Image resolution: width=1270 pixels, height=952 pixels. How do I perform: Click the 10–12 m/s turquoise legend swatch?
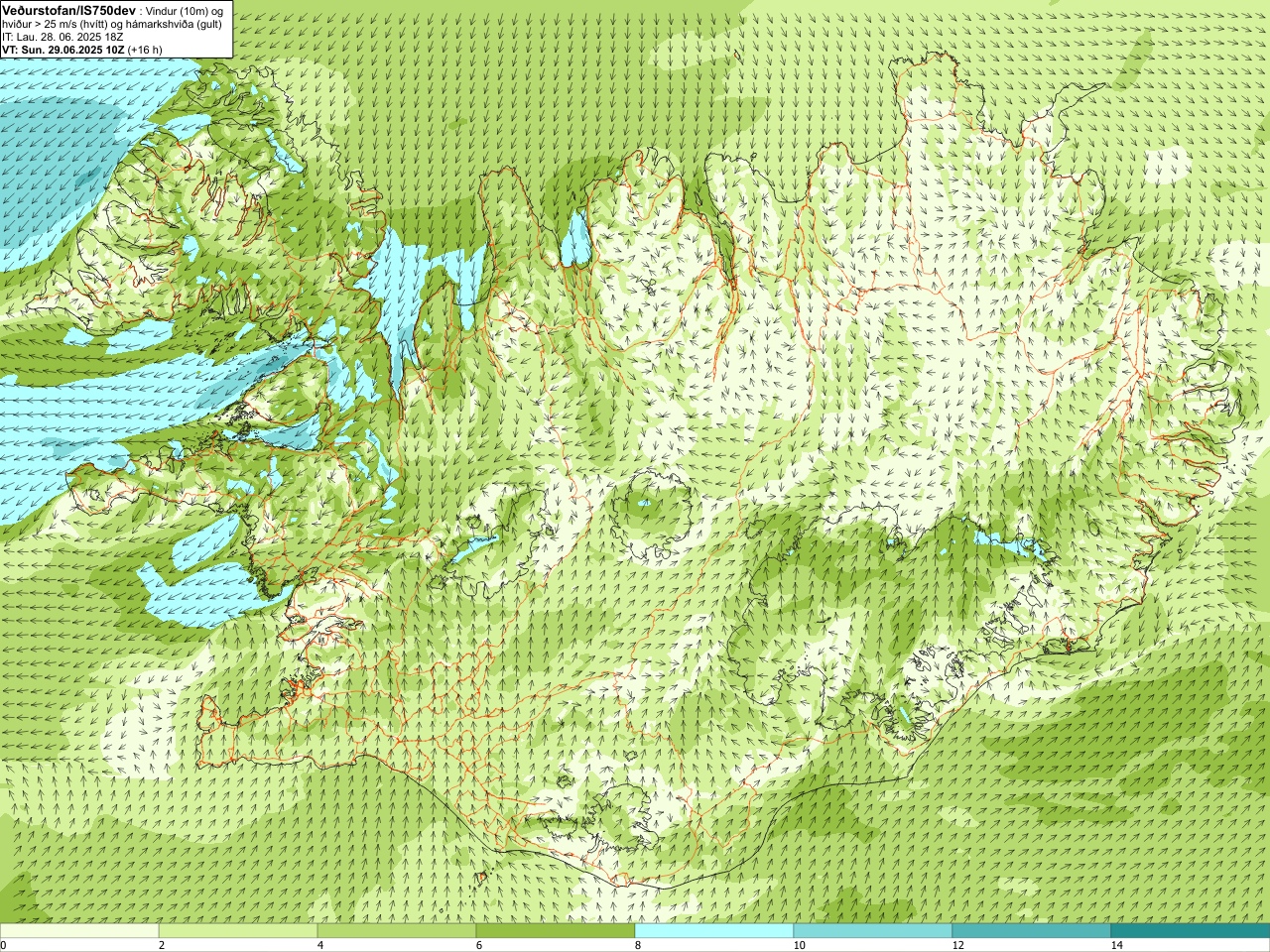coord(873,931)
